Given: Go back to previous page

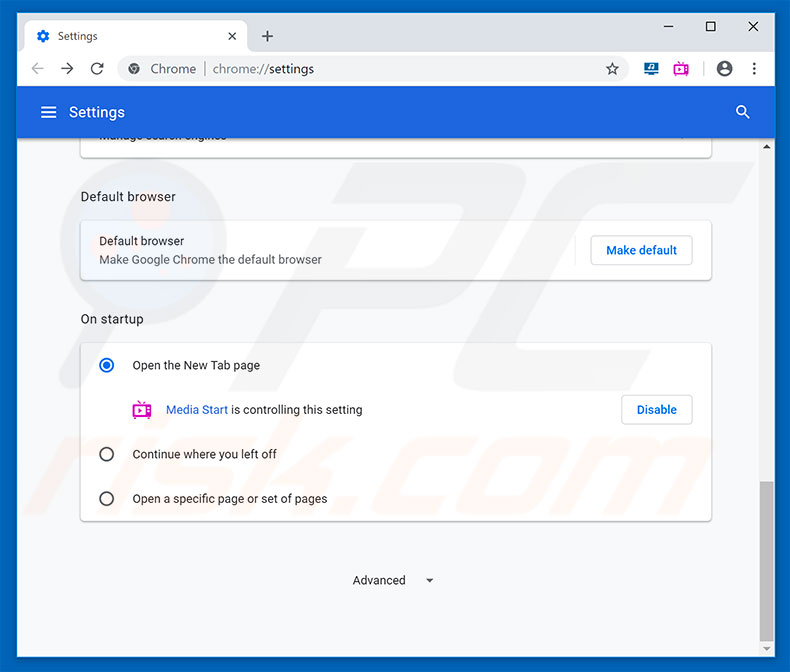Looking at the screenshot, I should 38,69.
